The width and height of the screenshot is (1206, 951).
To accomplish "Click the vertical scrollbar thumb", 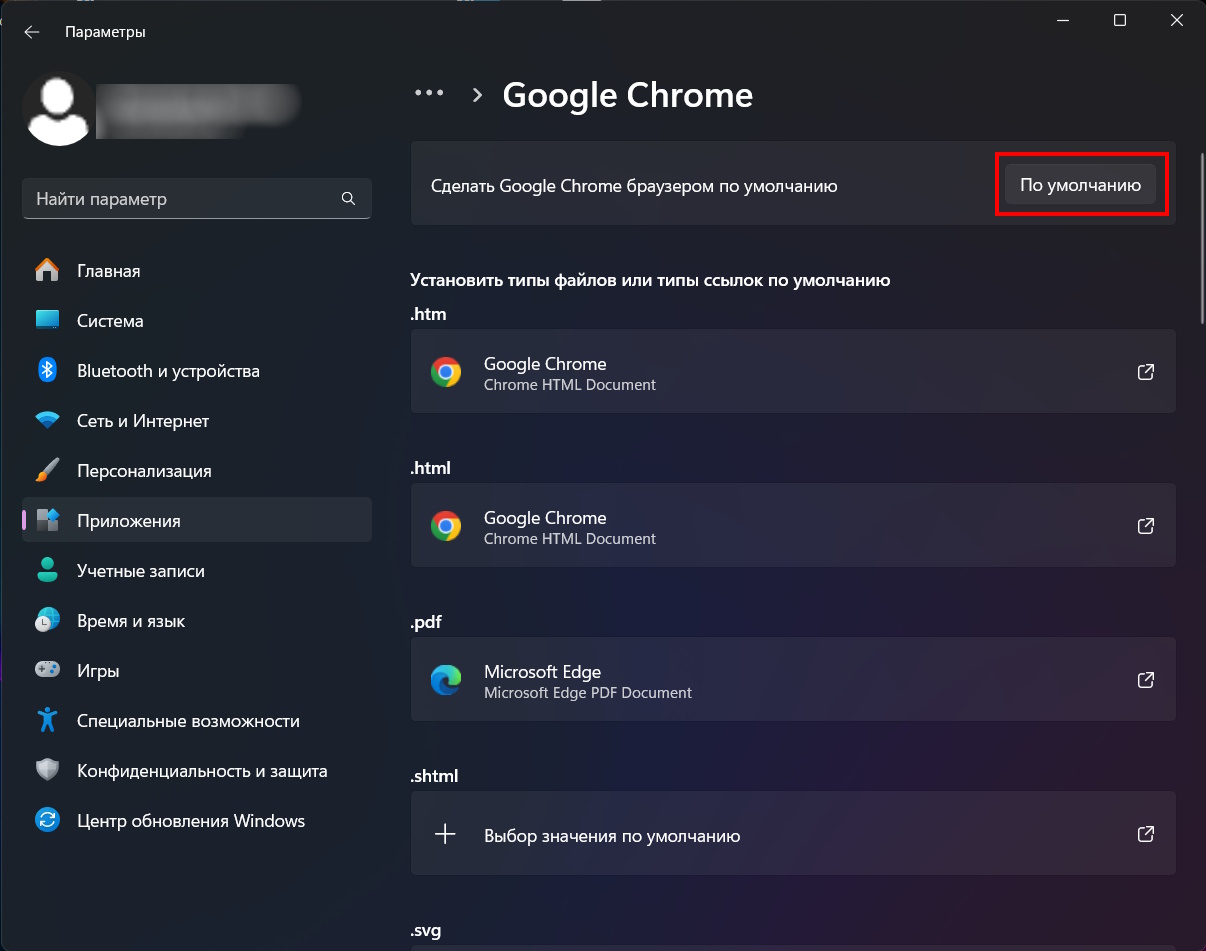I will tap(1202, 238).
